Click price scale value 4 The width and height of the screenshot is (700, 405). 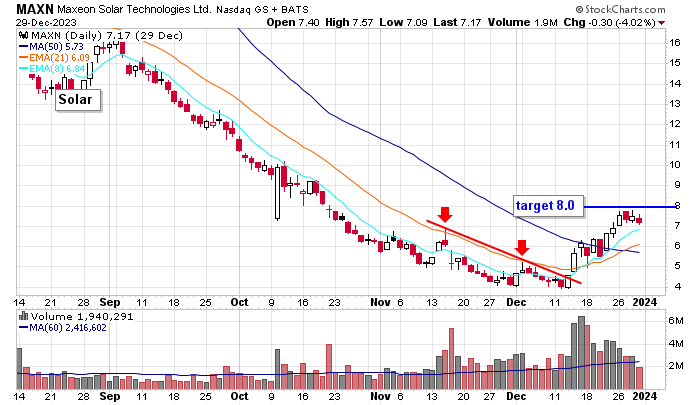coord(678,286)
